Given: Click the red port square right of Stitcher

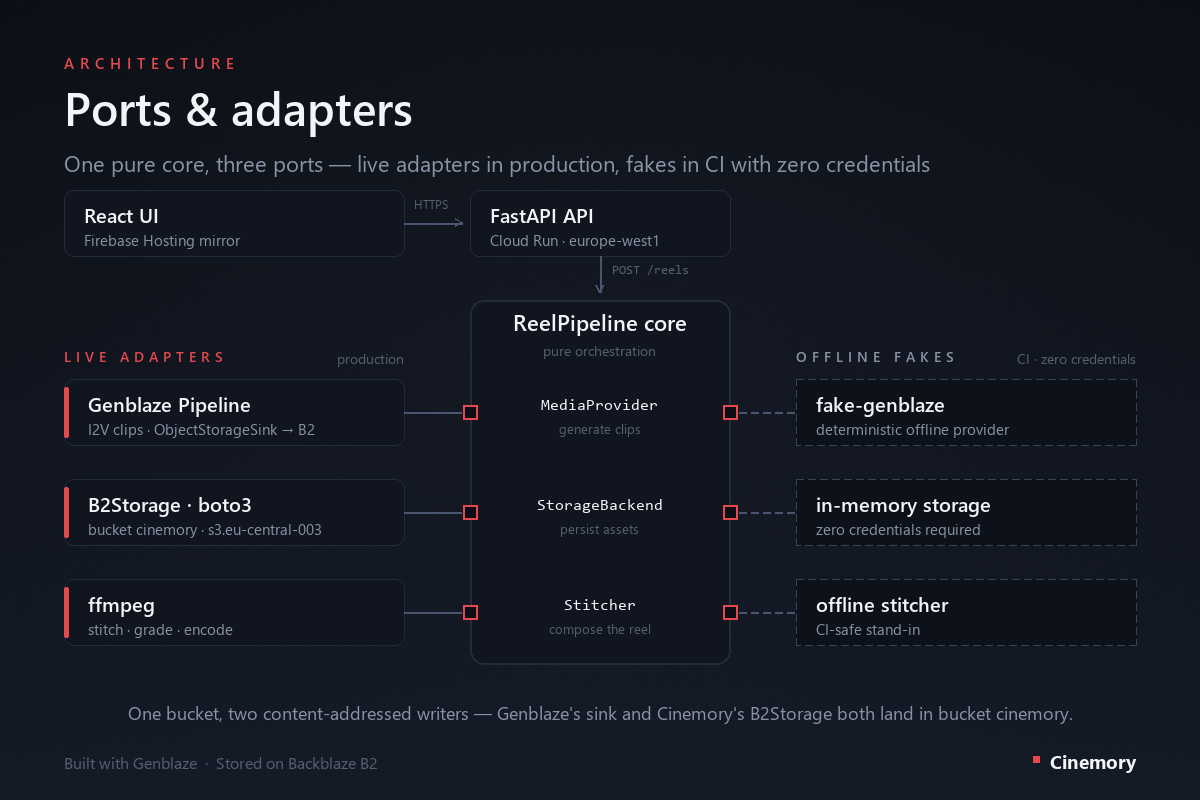Looking at the screenshot, I should click(730, 612).
